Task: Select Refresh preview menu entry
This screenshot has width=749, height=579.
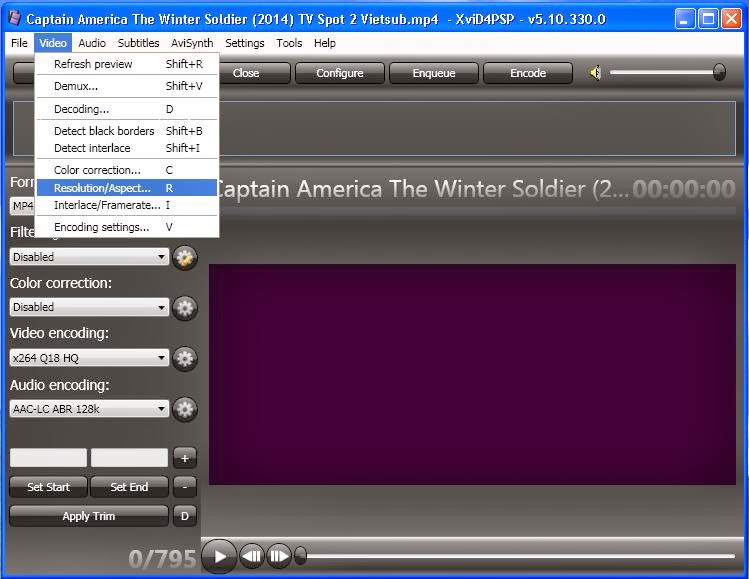Action: tap(127, 64)
